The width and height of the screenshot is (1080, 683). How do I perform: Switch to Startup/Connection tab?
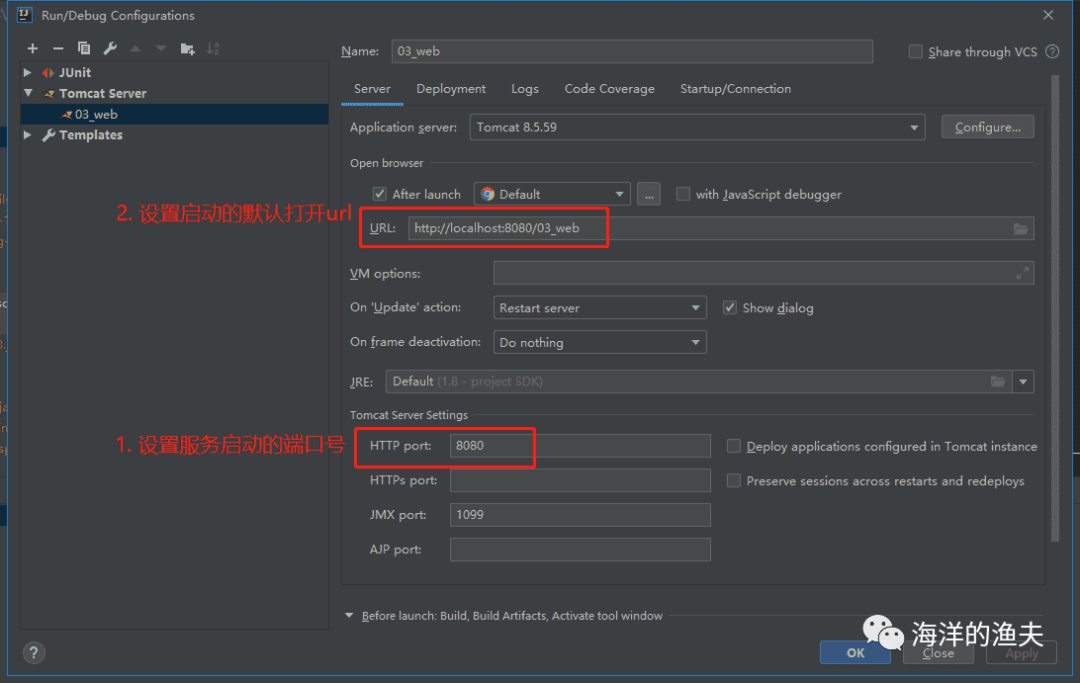736,89
